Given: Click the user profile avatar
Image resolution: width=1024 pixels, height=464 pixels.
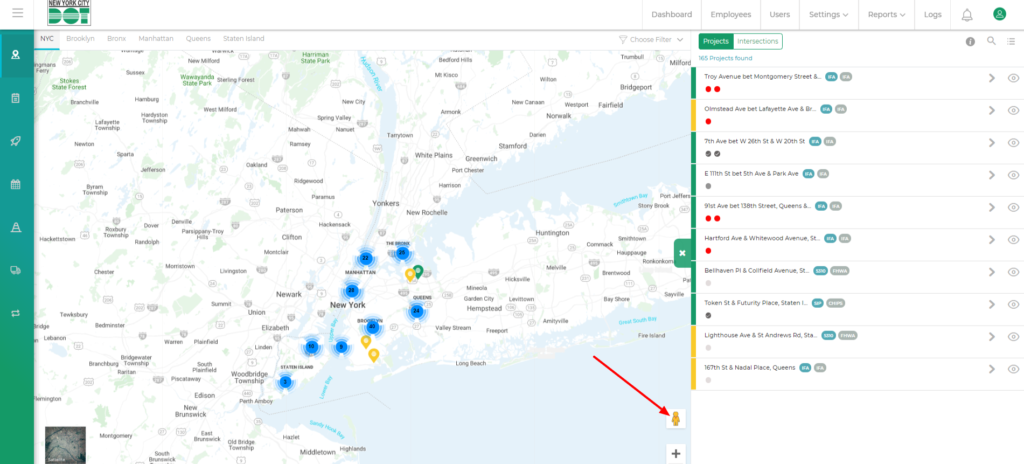Looking at the screenshot, I should (998, 15).
